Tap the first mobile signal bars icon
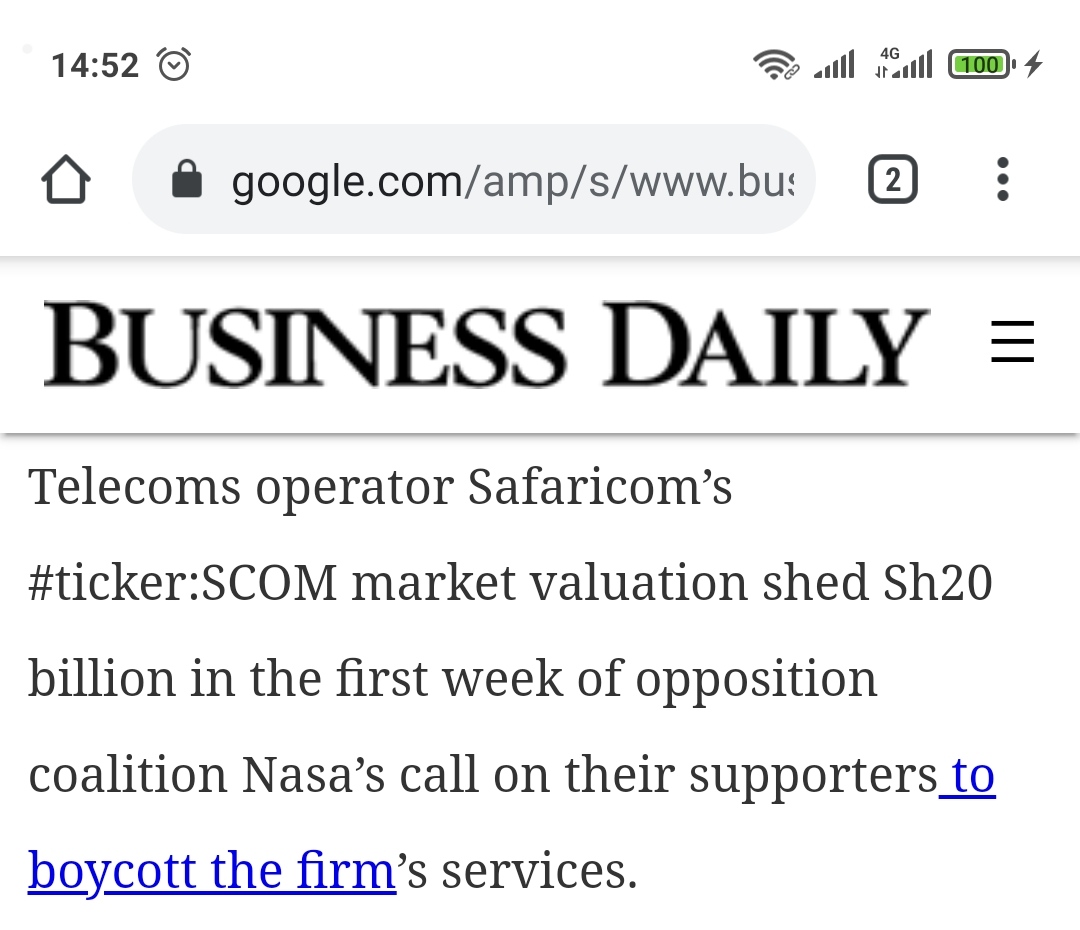 834,64
